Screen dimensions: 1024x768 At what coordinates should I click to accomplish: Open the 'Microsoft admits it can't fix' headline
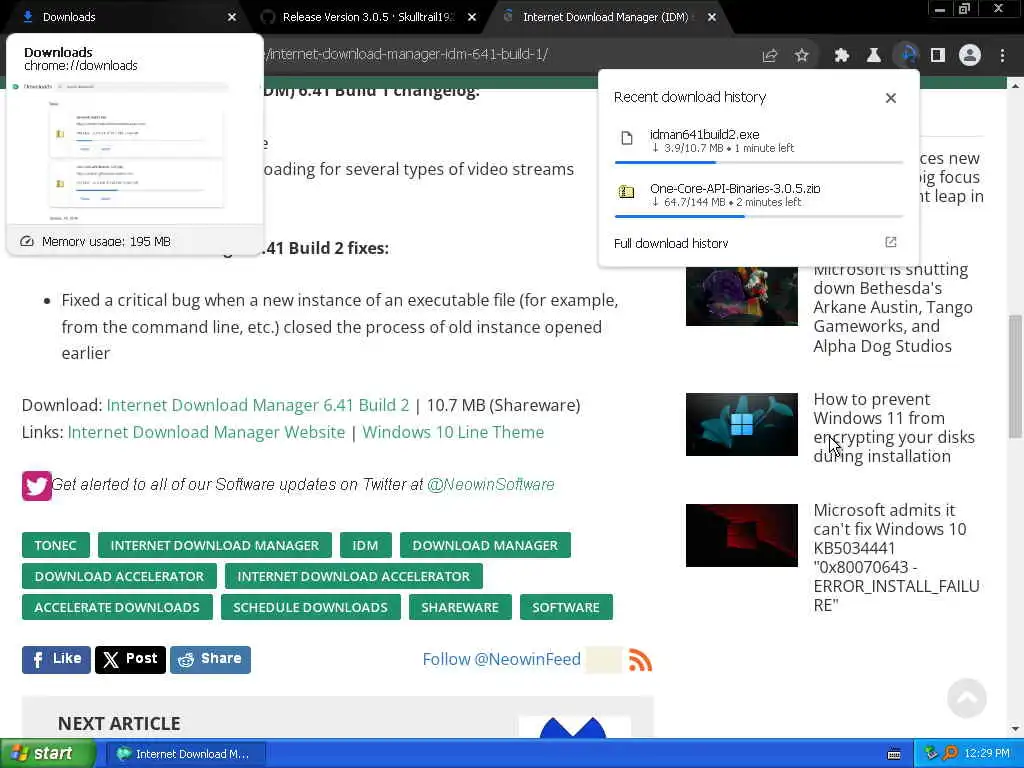896,557
